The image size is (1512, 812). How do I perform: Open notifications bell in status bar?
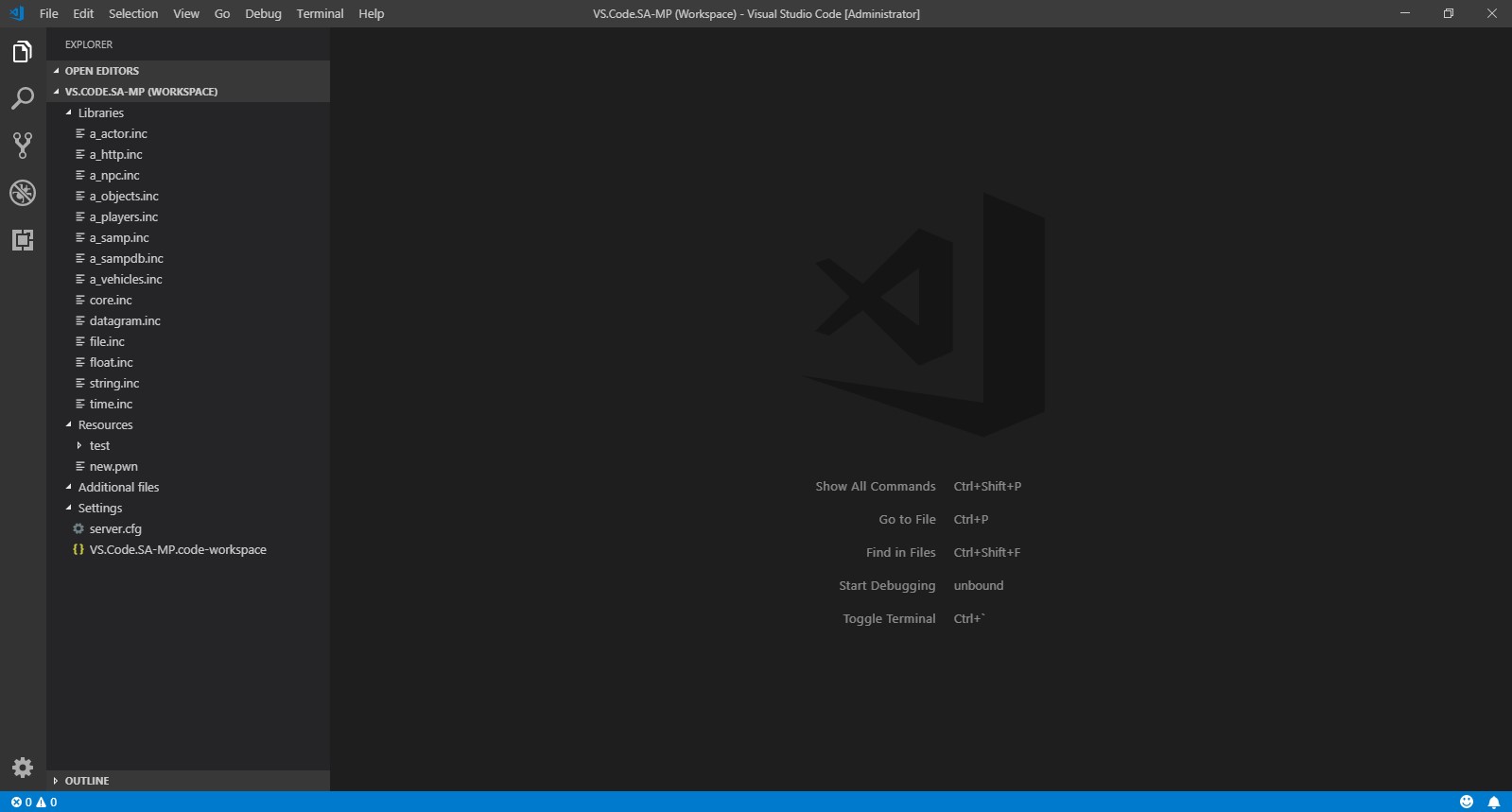pos(1494,802)
